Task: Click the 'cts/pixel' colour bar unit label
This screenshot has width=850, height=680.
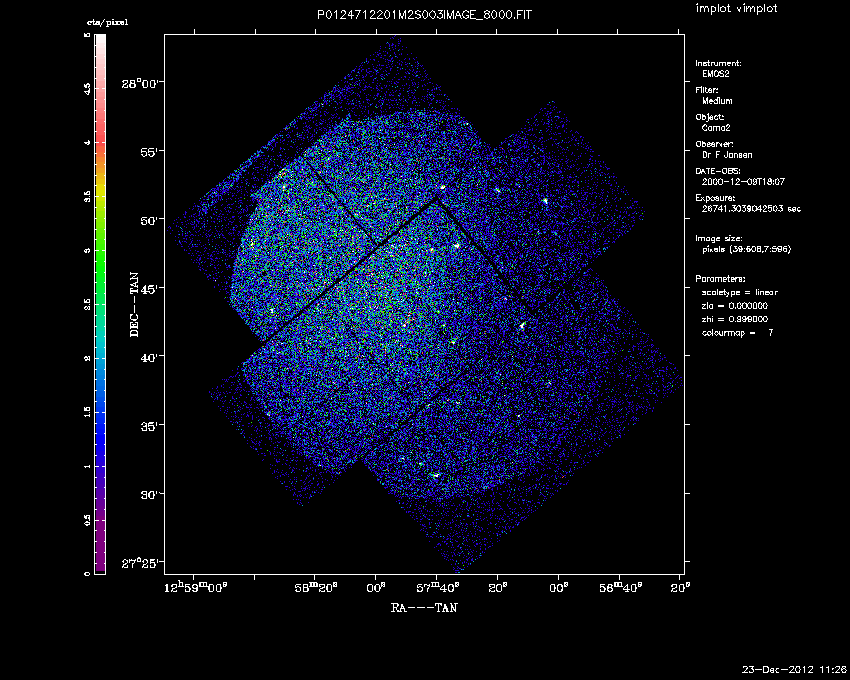Action: (107, 23)
